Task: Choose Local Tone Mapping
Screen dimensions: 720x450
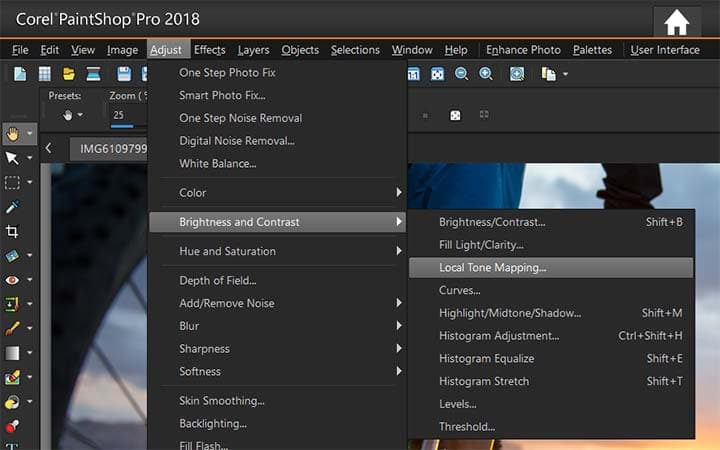Action: 551,268
